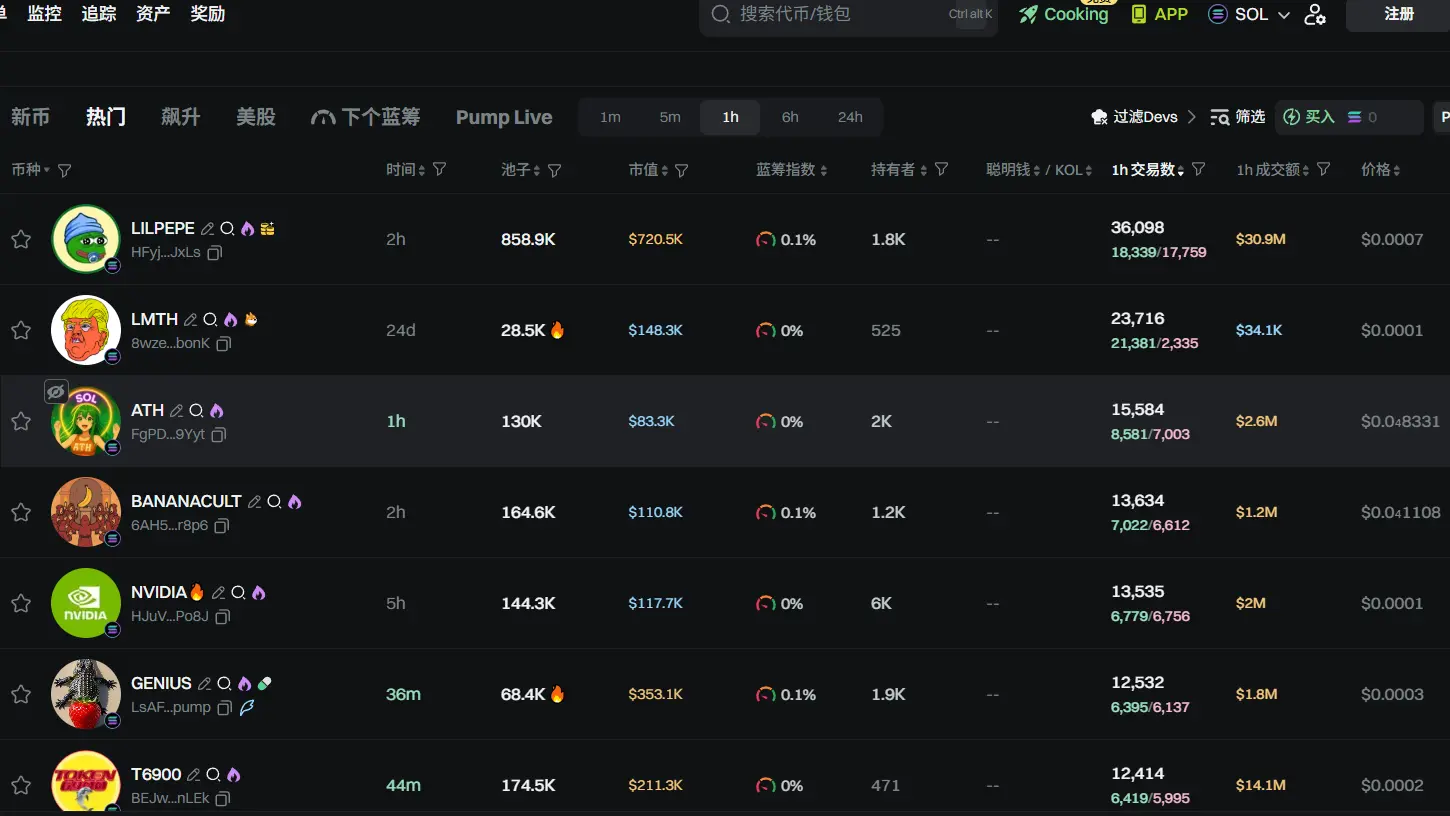Screen dimensions: 1450x816
Task: Switch to the 新币 tab
Action: tap(30, 117)
